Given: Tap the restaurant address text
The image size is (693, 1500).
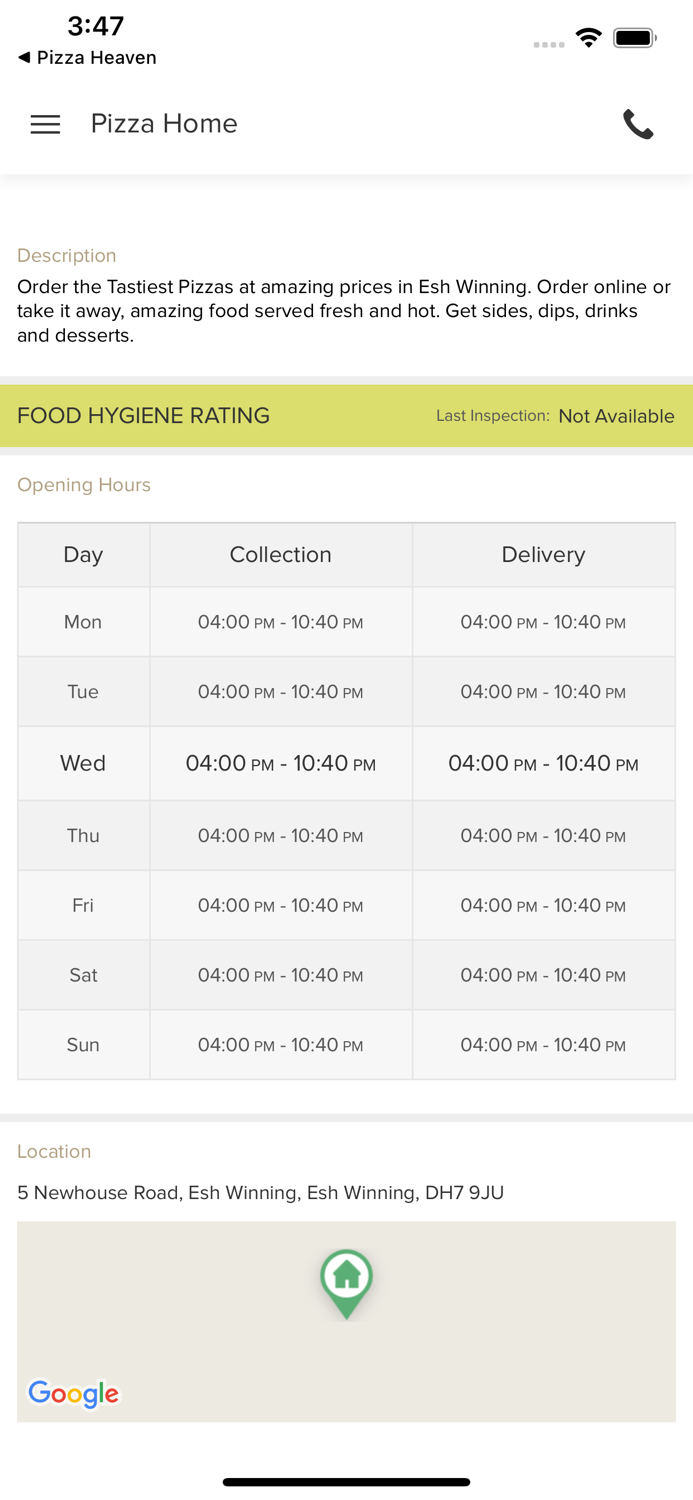Looking at the screenshot, I should 260,1192.
